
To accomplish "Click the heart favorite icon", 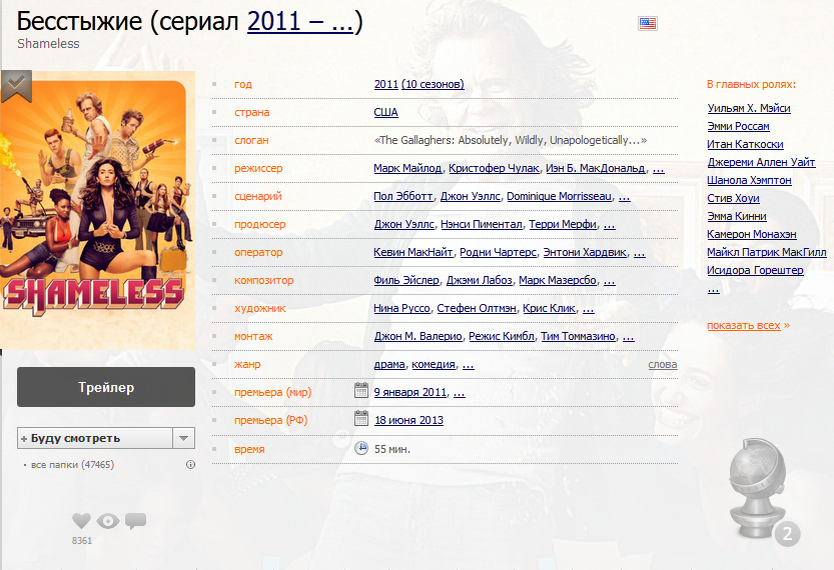I will 81,521.
